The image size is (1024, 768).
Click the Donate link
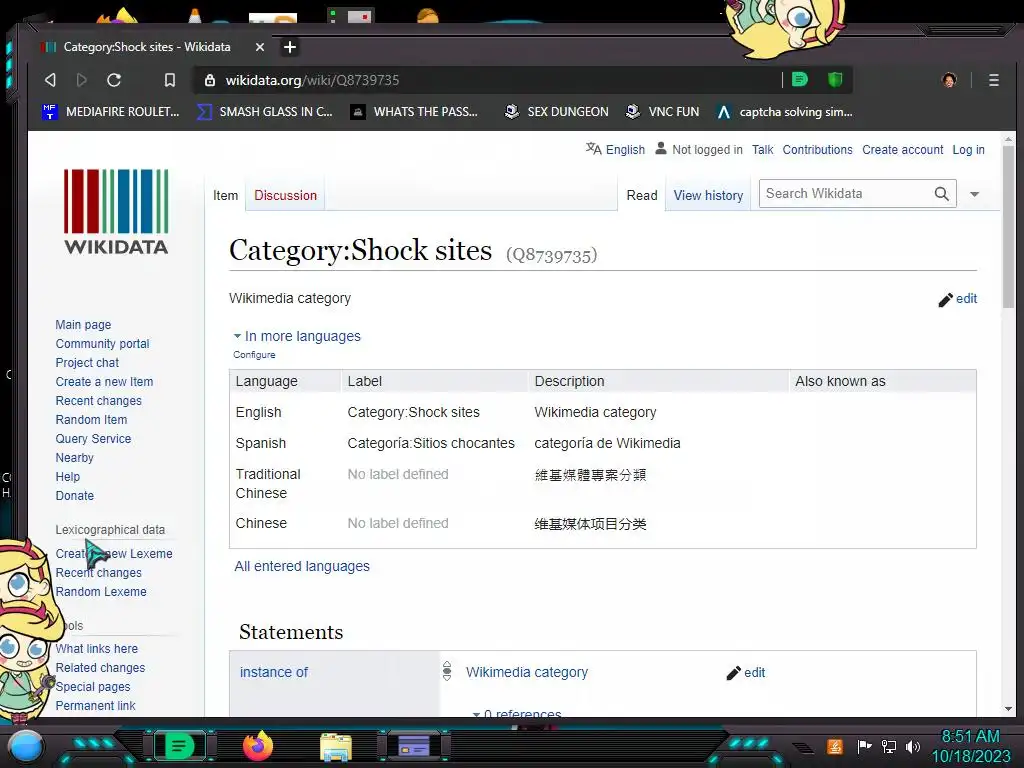[x=74, y=496]
